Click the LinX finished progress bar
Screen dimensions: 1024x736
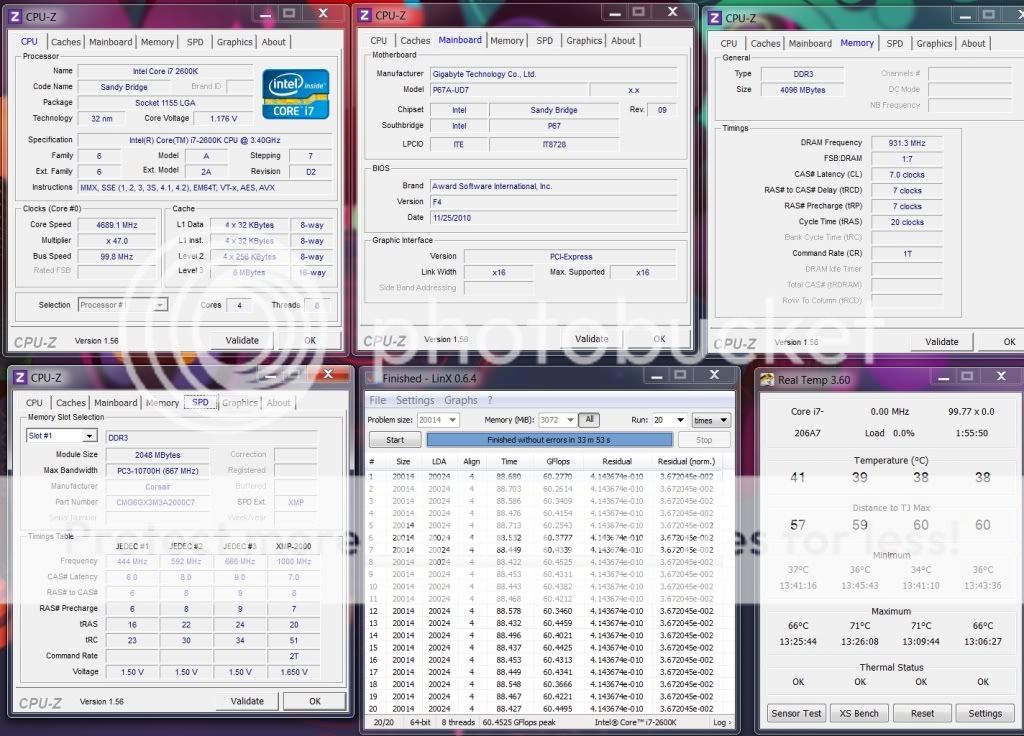[549, 440]
